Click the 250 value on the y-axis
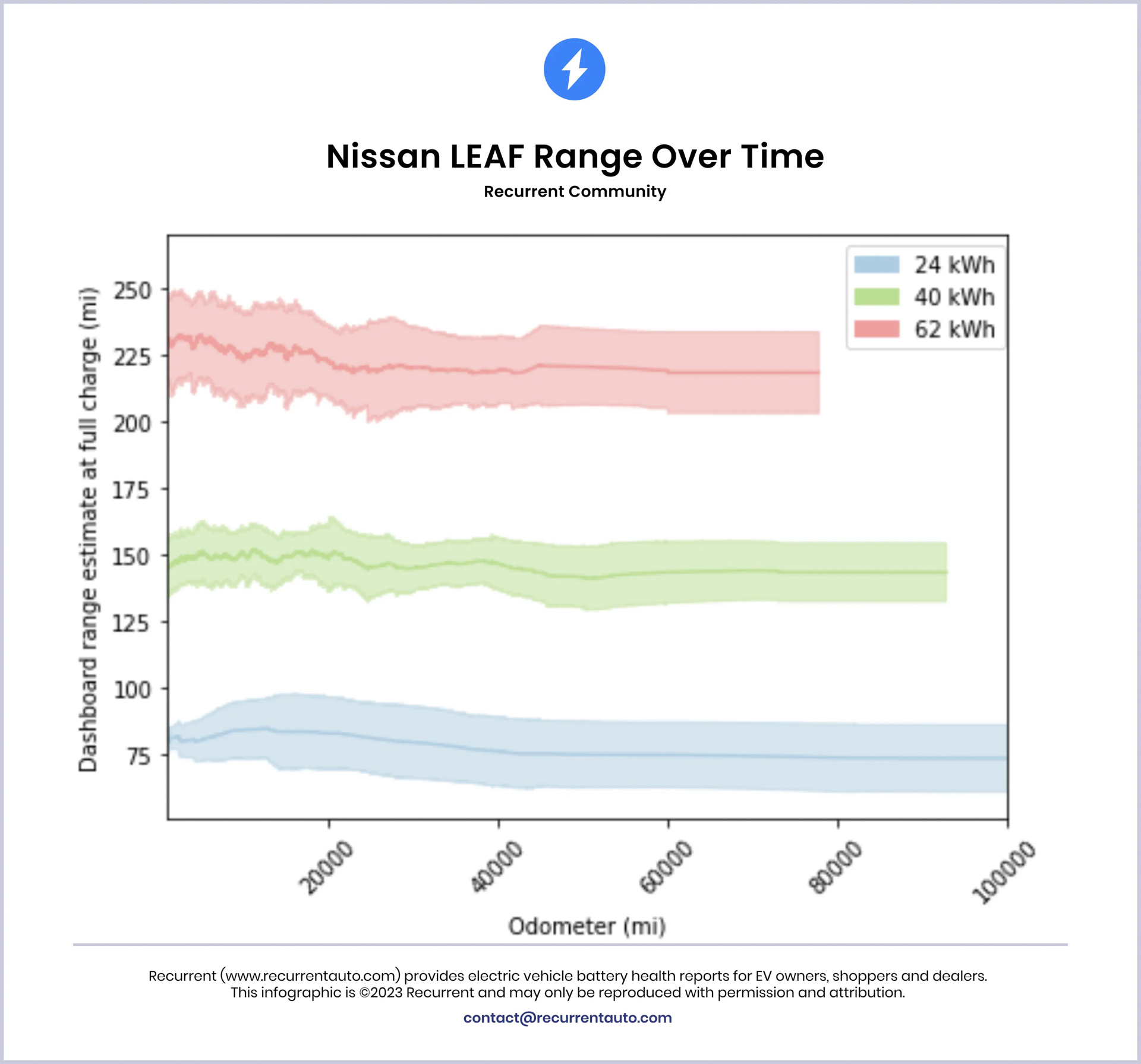 click(x=133, y=291)
